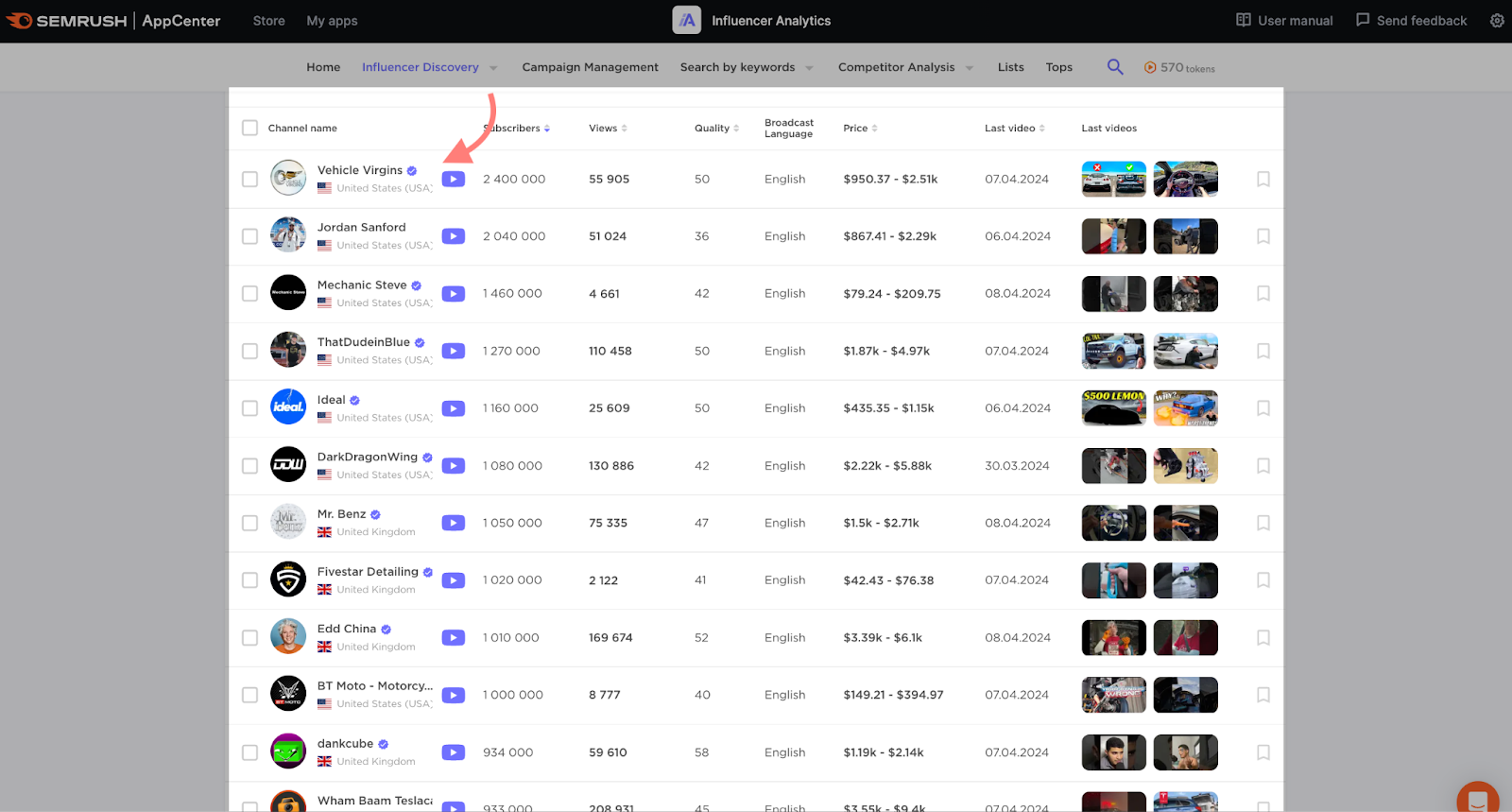Bookmark the ThatDudeinBlue channel
Image resolution: width=1512 pixels, height=812 pixels.
(1263, 351)
